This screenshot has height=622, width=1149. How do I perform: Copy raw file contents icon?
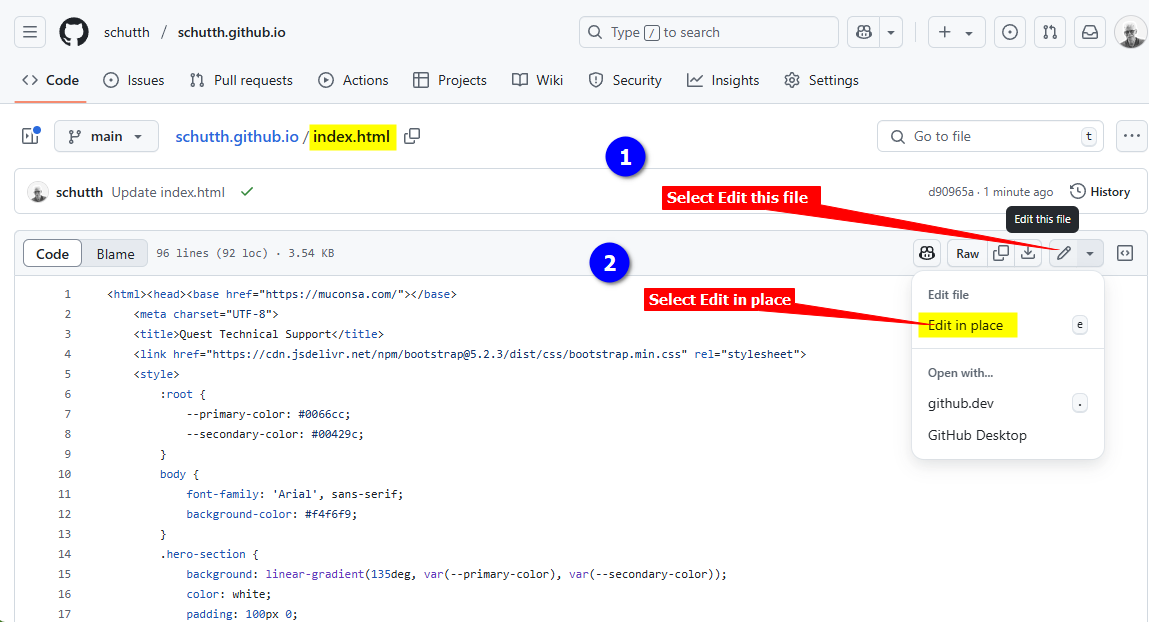pyautogui.click(x=1000, y=253)
